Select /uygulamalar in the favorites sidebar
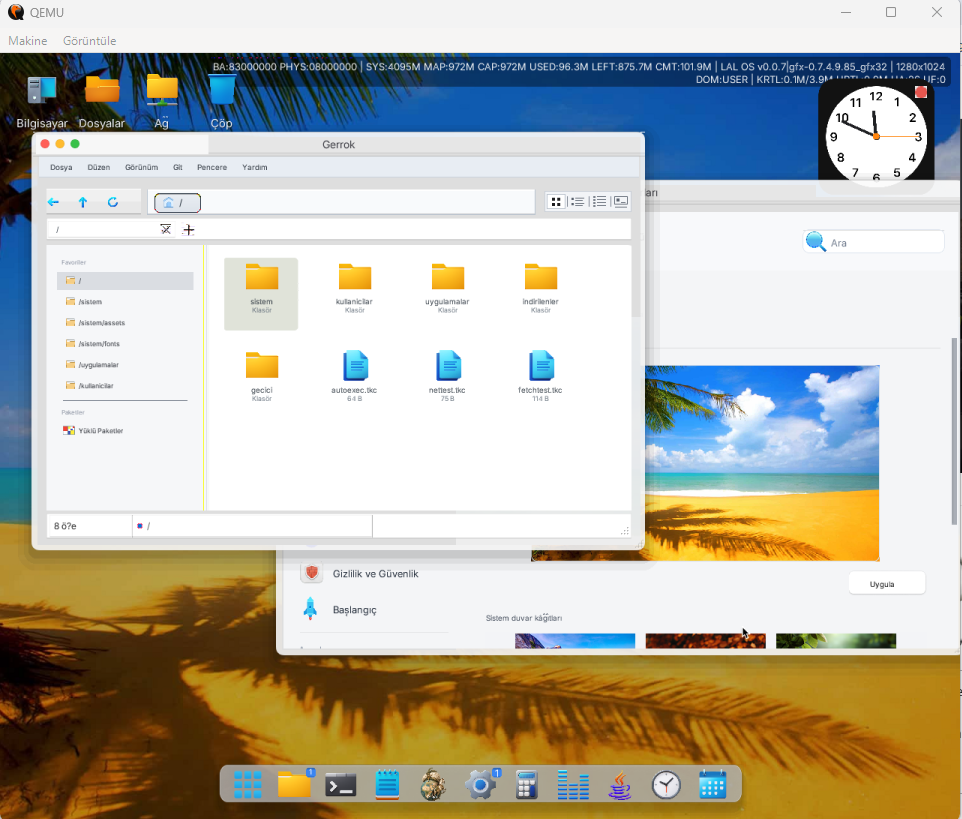 pyautogui.click(x=125, y=364)
